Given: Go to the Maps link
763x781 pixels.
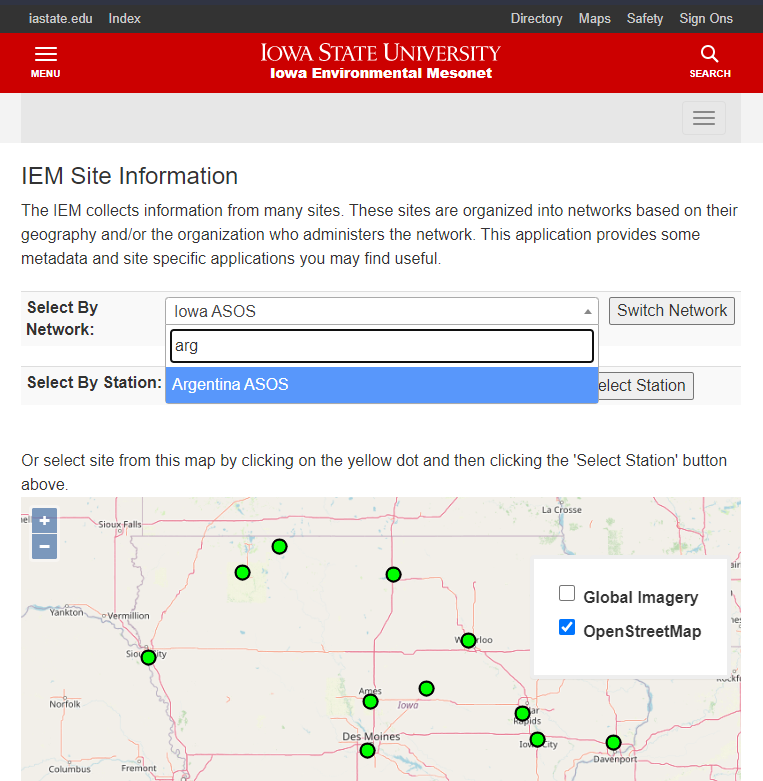Looking at the screenshot, I should [595, 18].
